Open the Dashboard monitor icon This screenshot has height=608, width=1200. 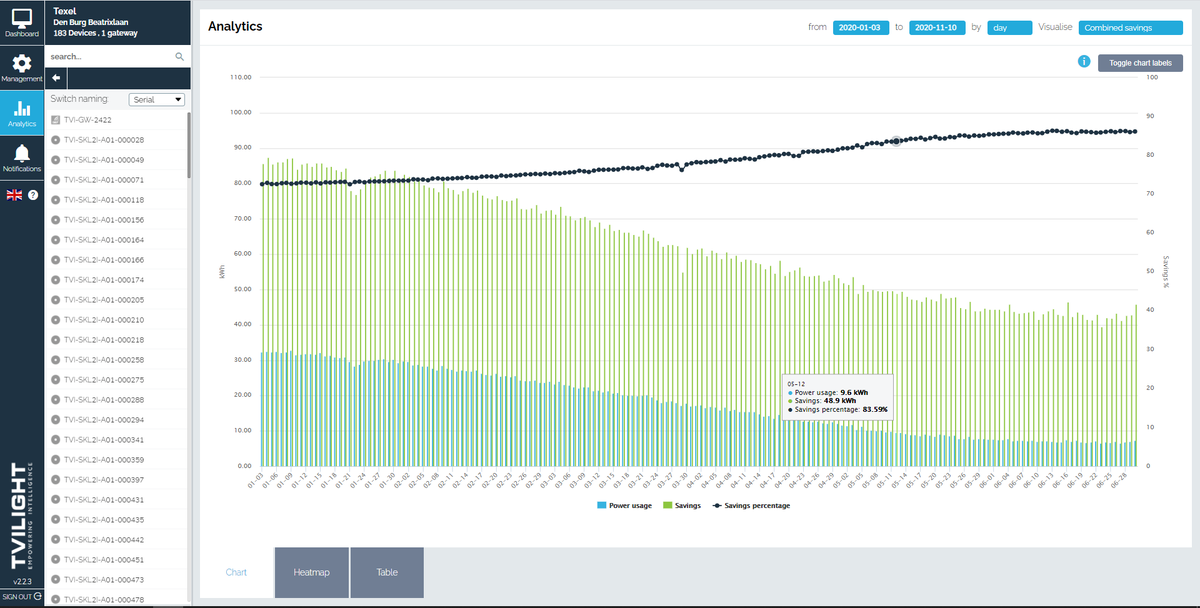coord(22,16)
